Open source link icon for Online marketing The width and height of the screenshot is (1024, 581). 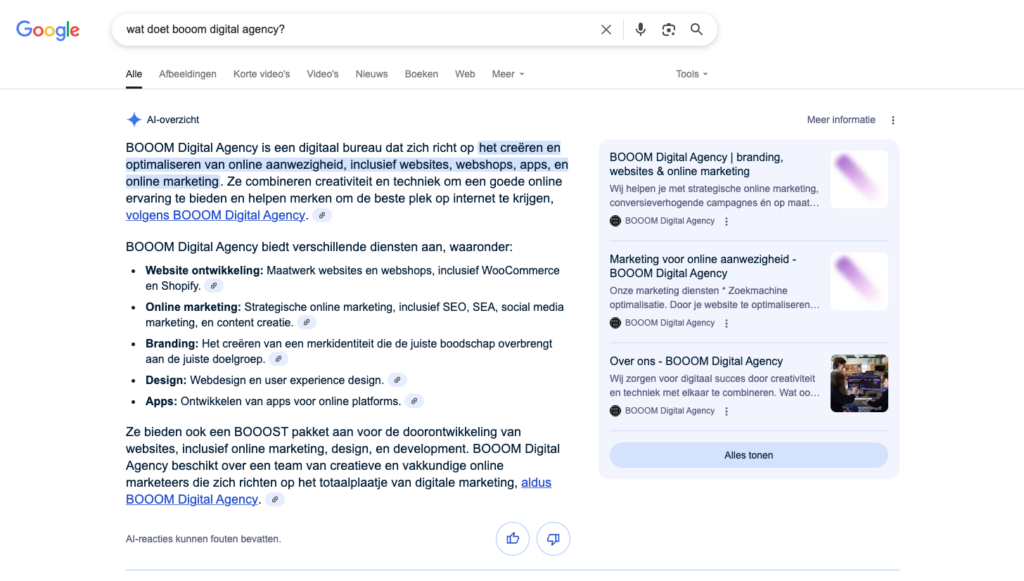pyautogui.click(x=306, y=322)
